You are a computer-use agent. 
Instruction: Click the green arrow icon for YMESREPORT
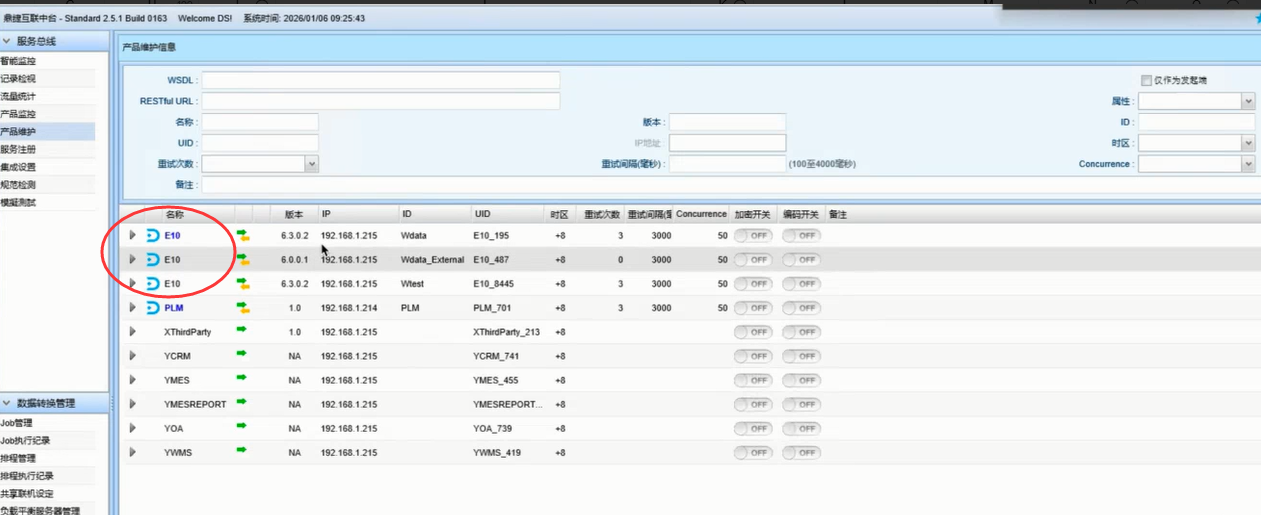pyautogui.click(x=241, y=402)
